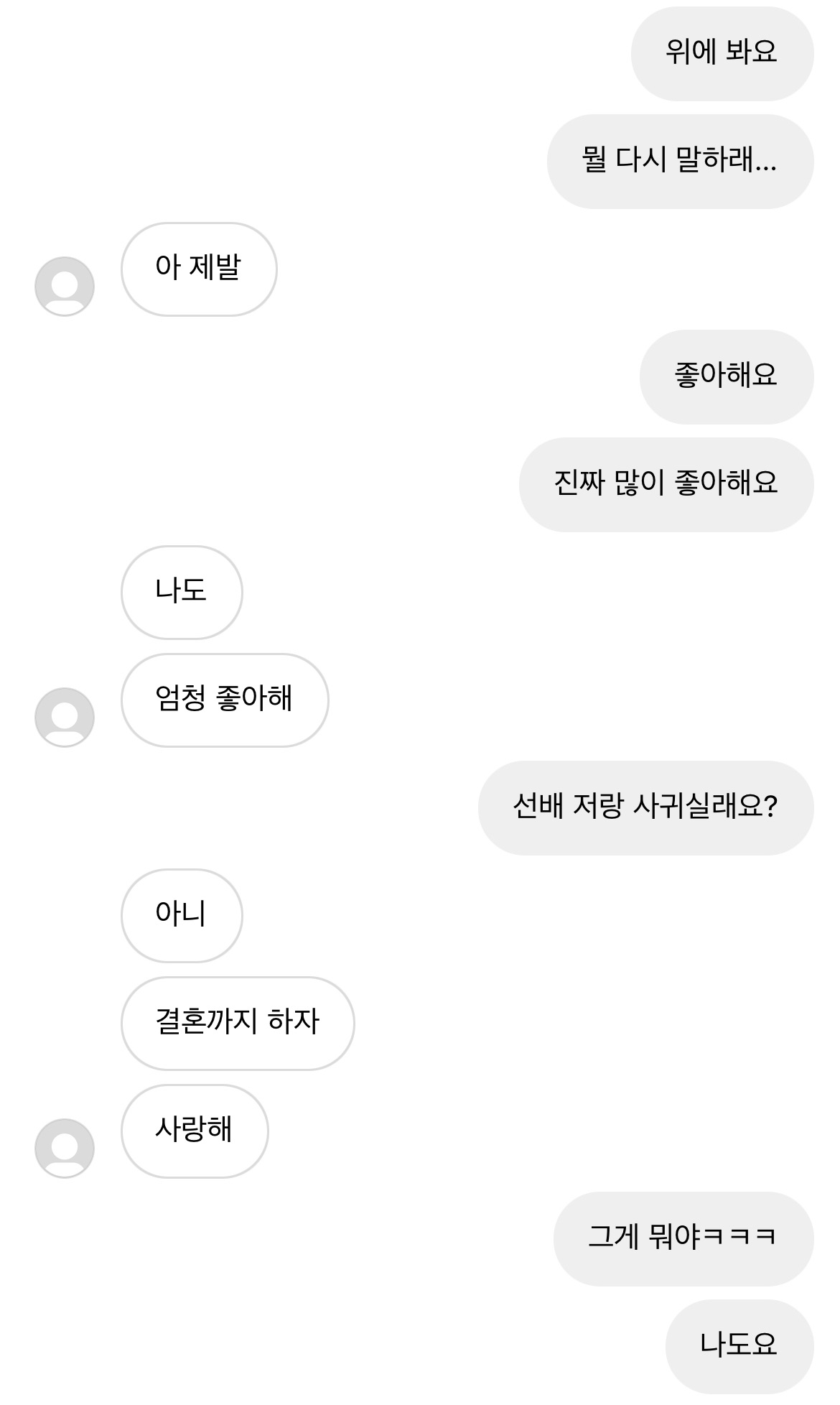Click the "그게 뭐야ㅋㅋㅋ" sent message
840x1405 pixels.
click(x=683, y=1238)
